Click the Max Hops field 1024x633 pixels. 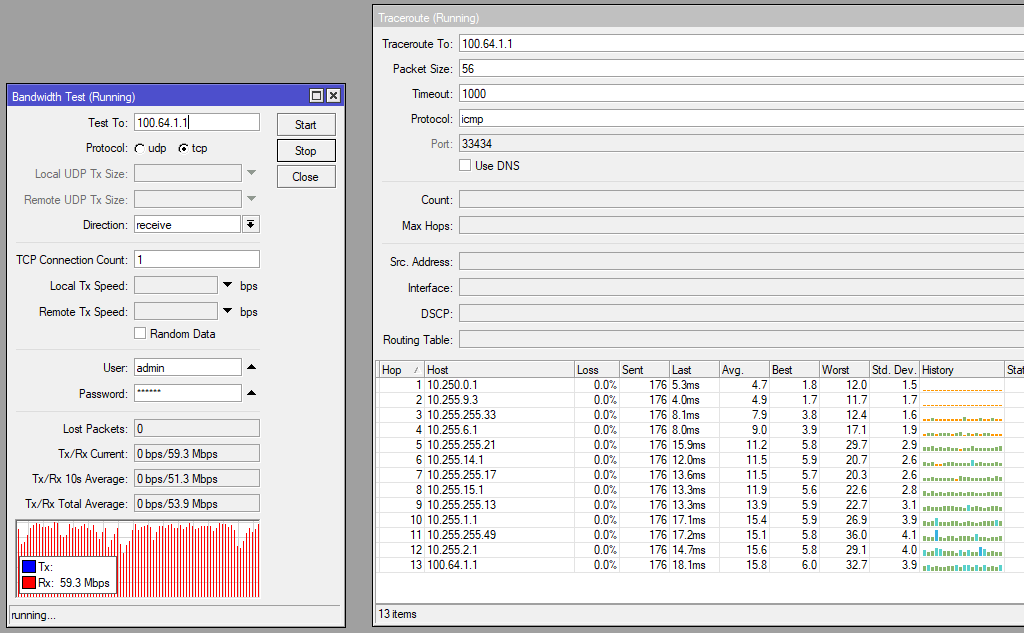coord(741,226)
